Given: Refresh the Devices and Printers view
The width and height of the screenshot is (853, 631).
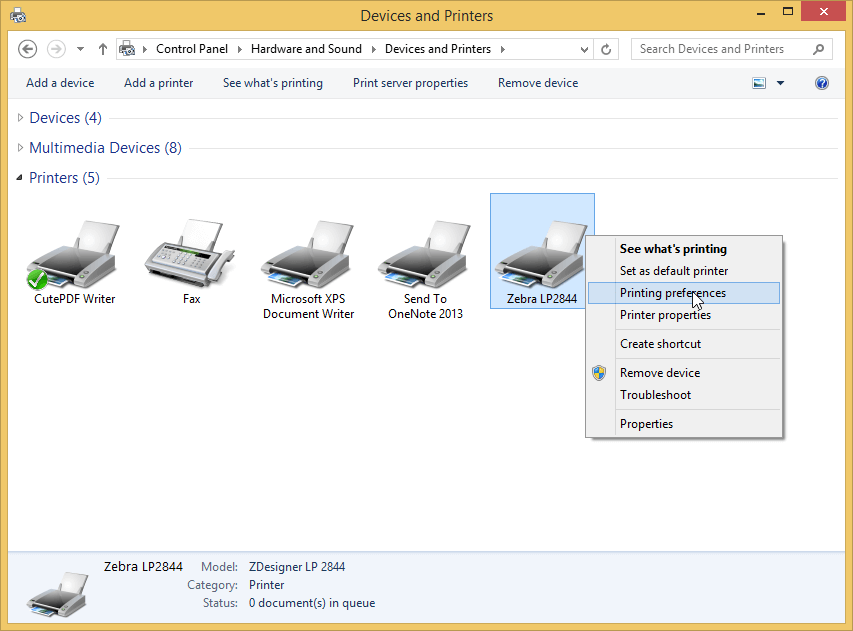Looking at the screenshot, I should pyautogui.click(x=606, y=50).
